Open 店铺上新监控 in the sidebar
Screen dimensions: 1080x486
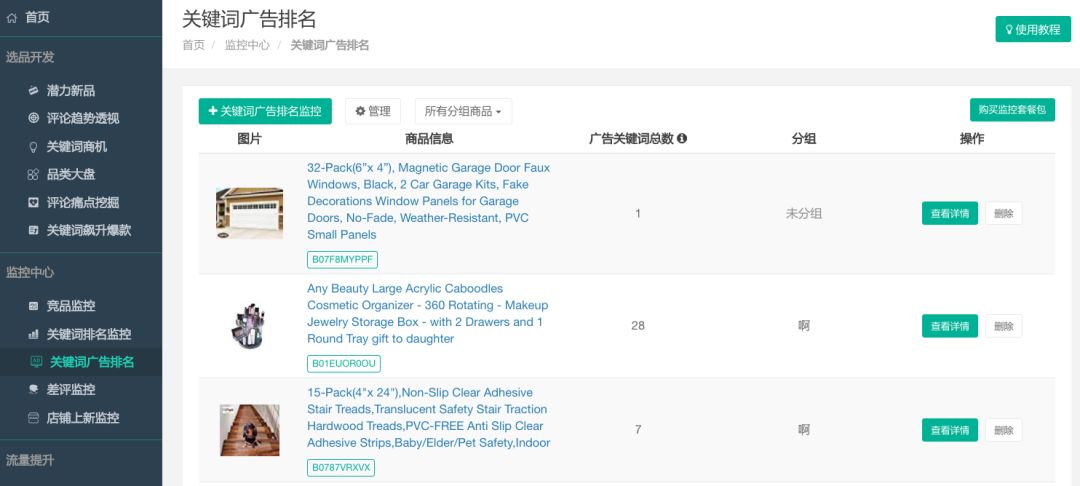[83, 418]
